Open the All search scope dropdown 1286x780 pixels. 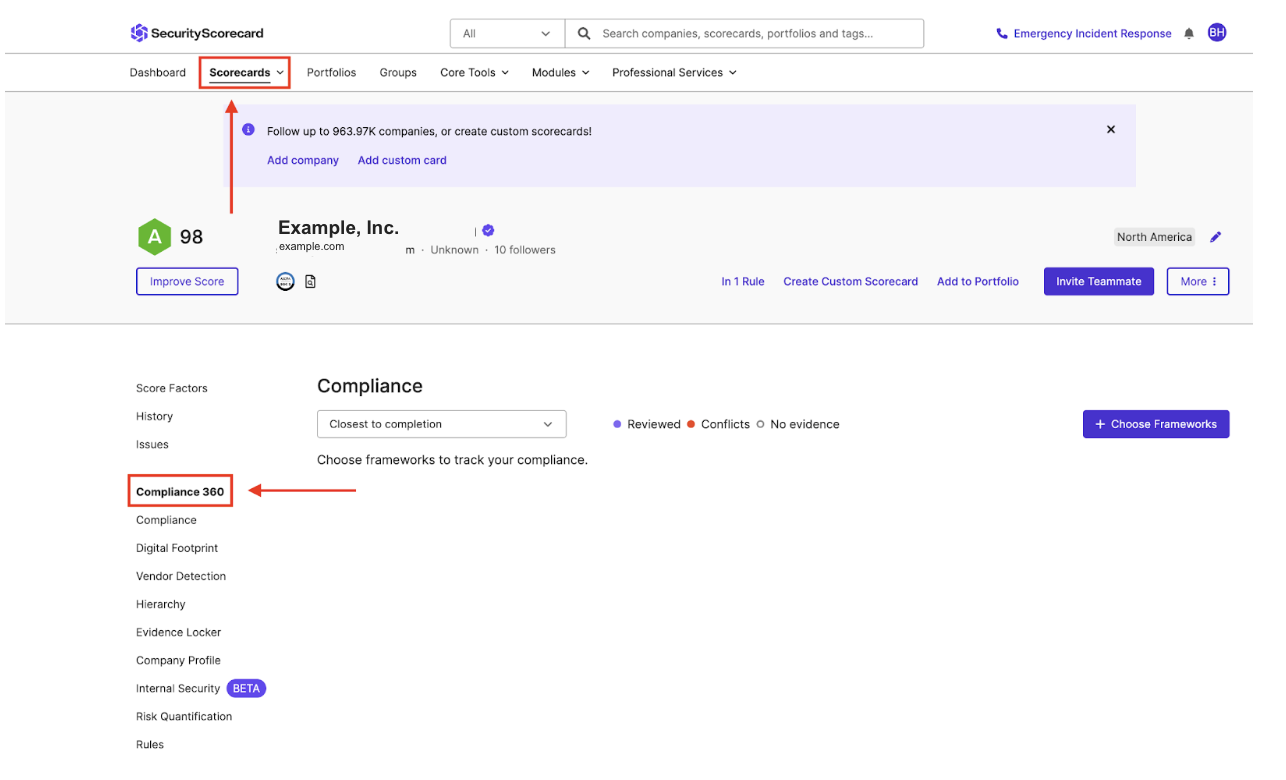(x=507, y=33)
